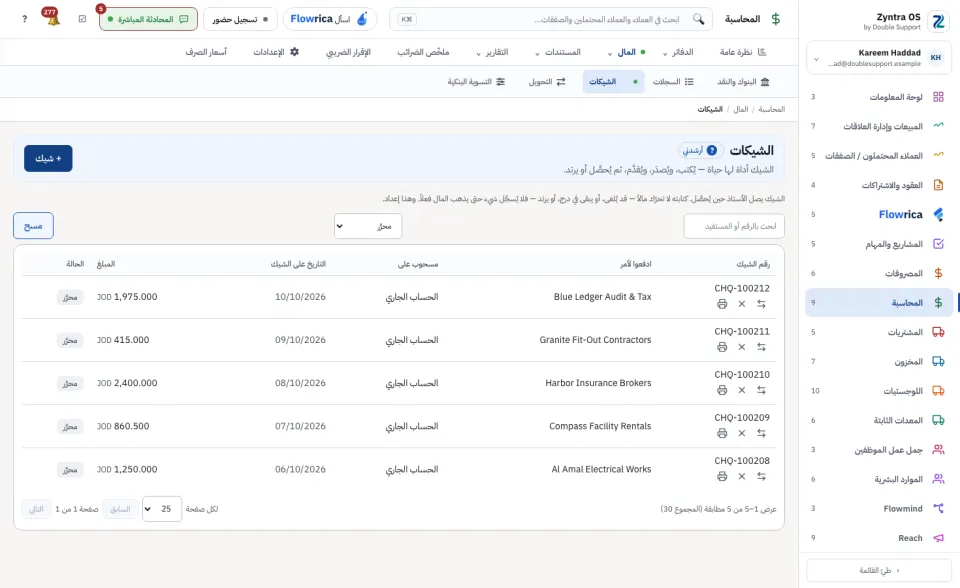
Task: Open المصروفات in sidebar
Action: coord(879,273)
